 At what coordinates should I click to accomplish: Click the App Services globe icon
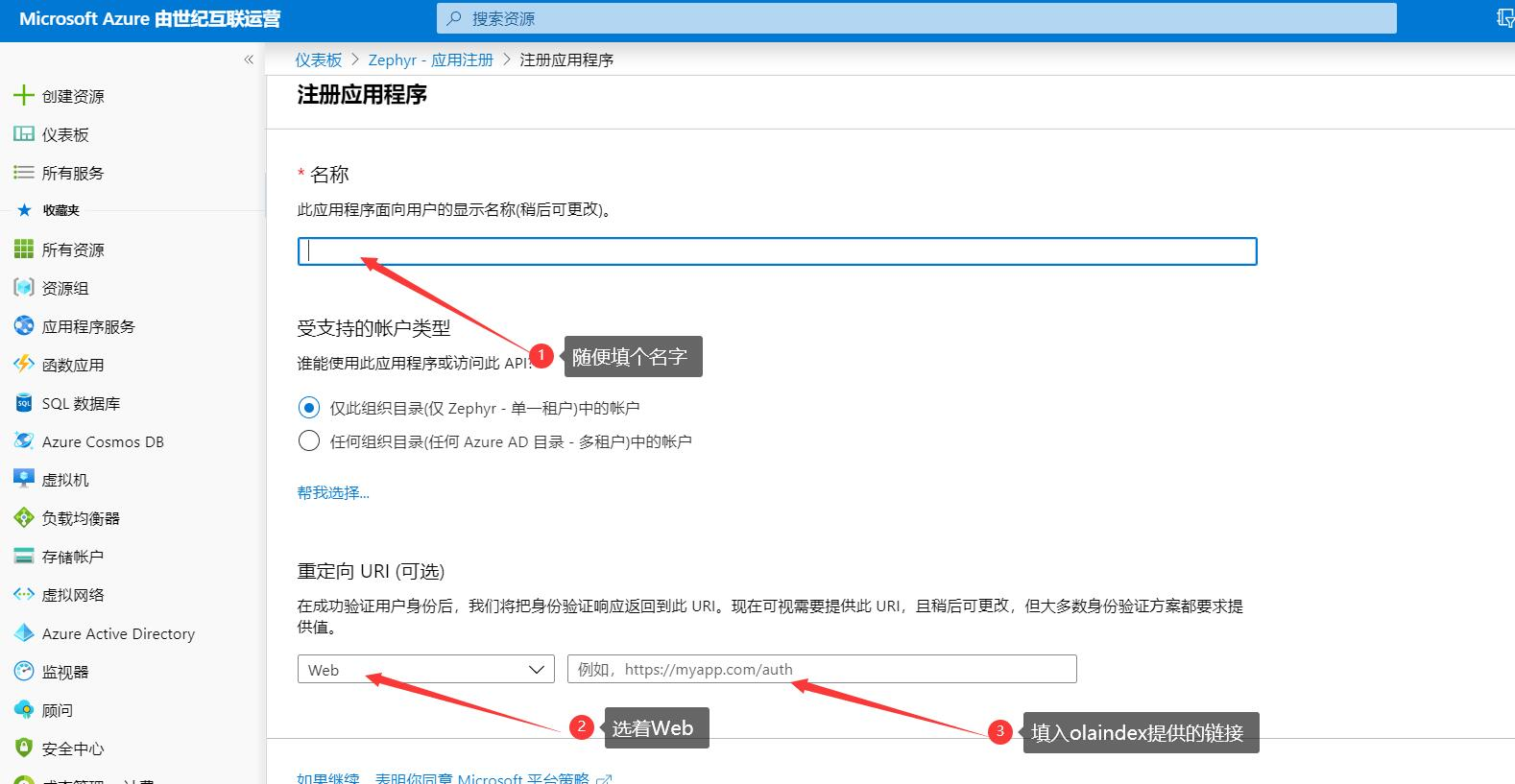click(23, 326)
